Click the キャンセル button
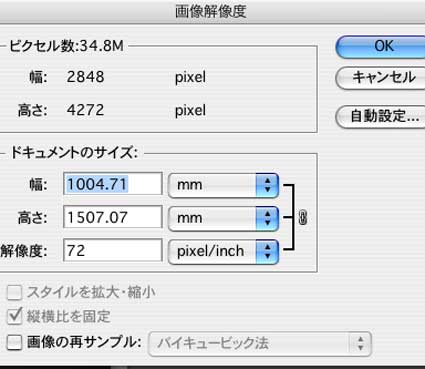This screenshot has width=425, height=369. coord(381,78)
